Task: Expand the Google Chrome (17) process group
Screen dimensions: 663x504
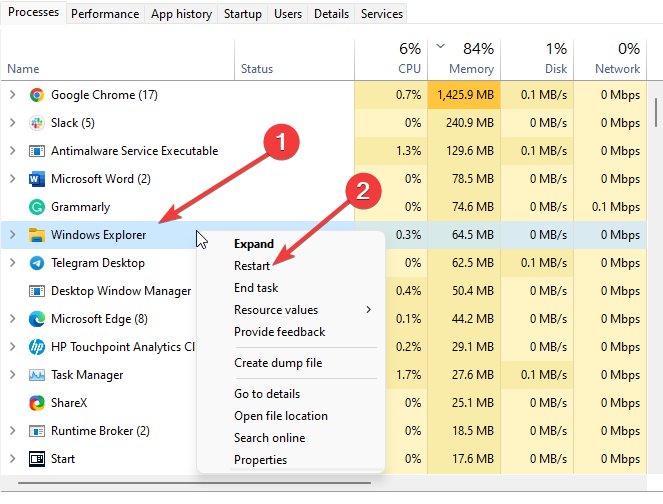Action: [13, 95]
